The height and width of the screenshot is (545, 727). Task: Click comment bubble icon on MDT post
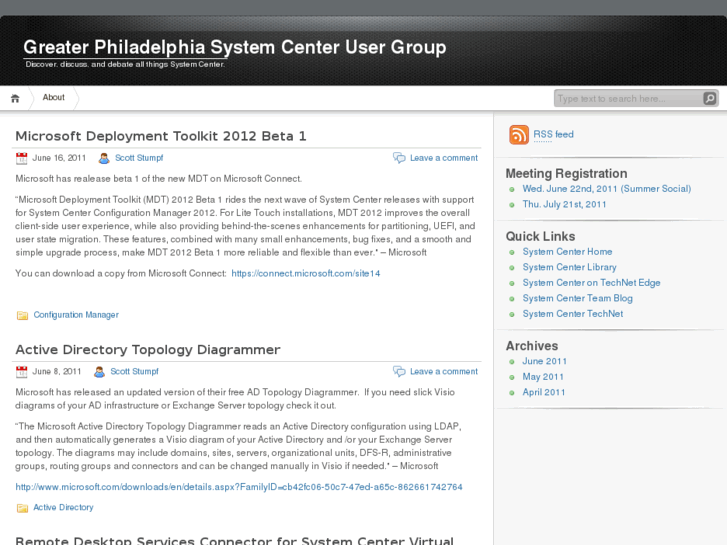399,158
